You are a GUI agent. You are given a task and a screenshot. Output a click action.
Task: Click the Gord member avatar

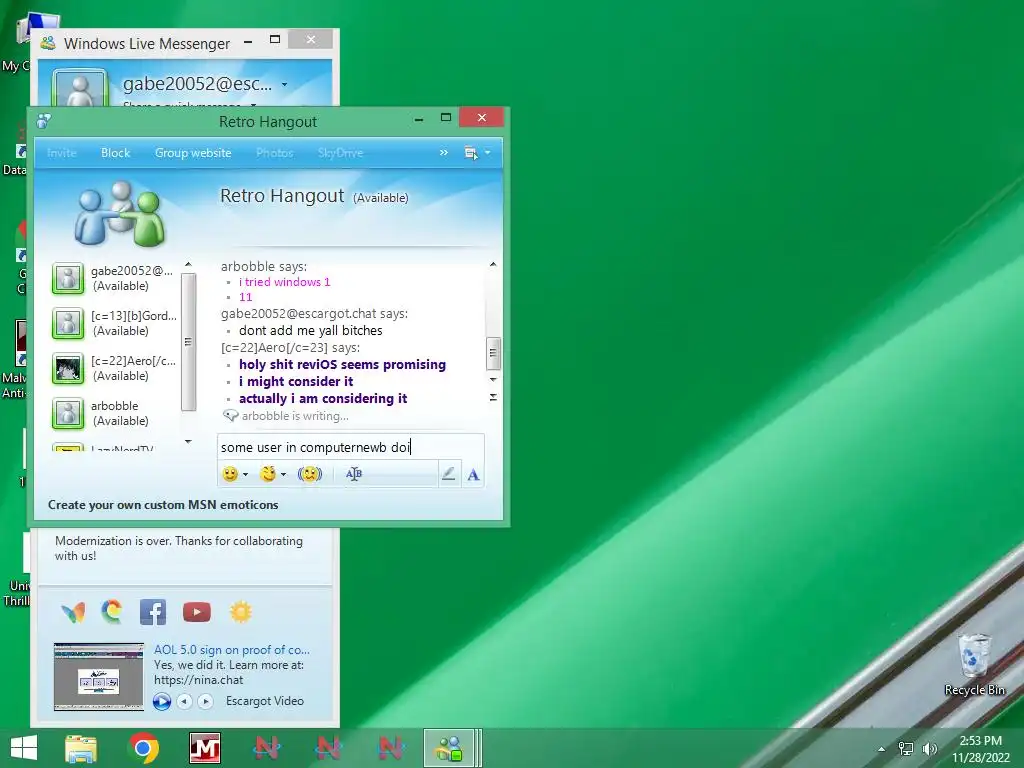(68, 323)
